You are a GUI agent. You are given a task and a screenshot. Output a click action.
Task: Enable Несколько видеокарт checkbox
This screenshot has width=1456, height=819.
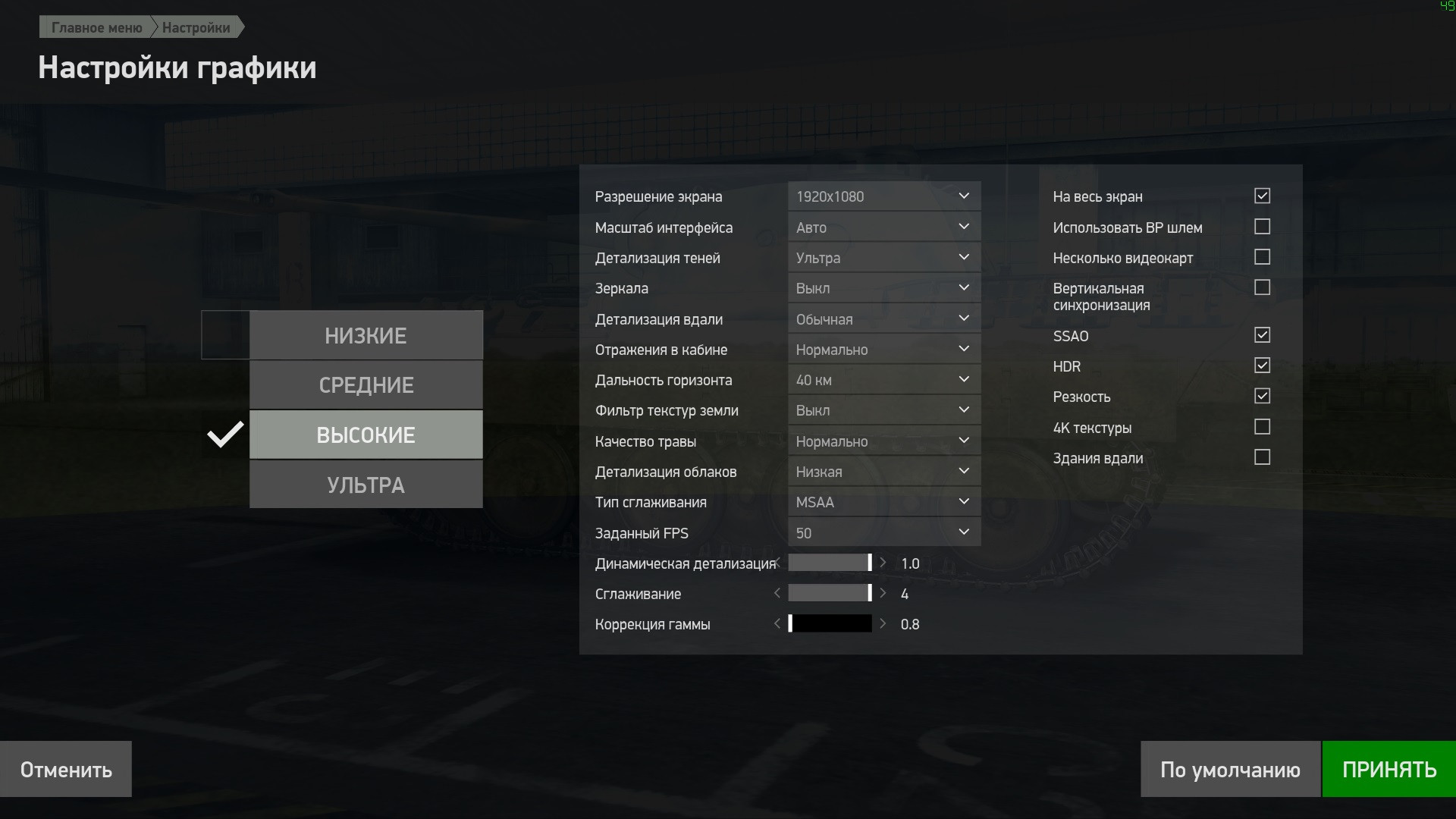pyautogui.click(x=1262, y=257)
